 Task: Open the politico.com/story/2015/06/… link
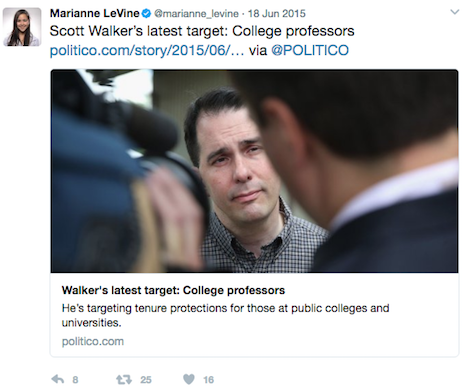click(x=147, y=50)
